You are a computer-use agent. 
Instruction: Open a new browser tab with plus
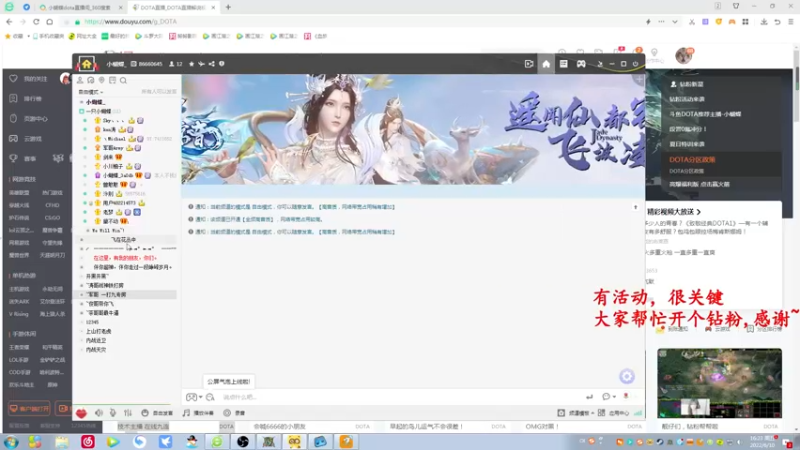pos(228,8)
